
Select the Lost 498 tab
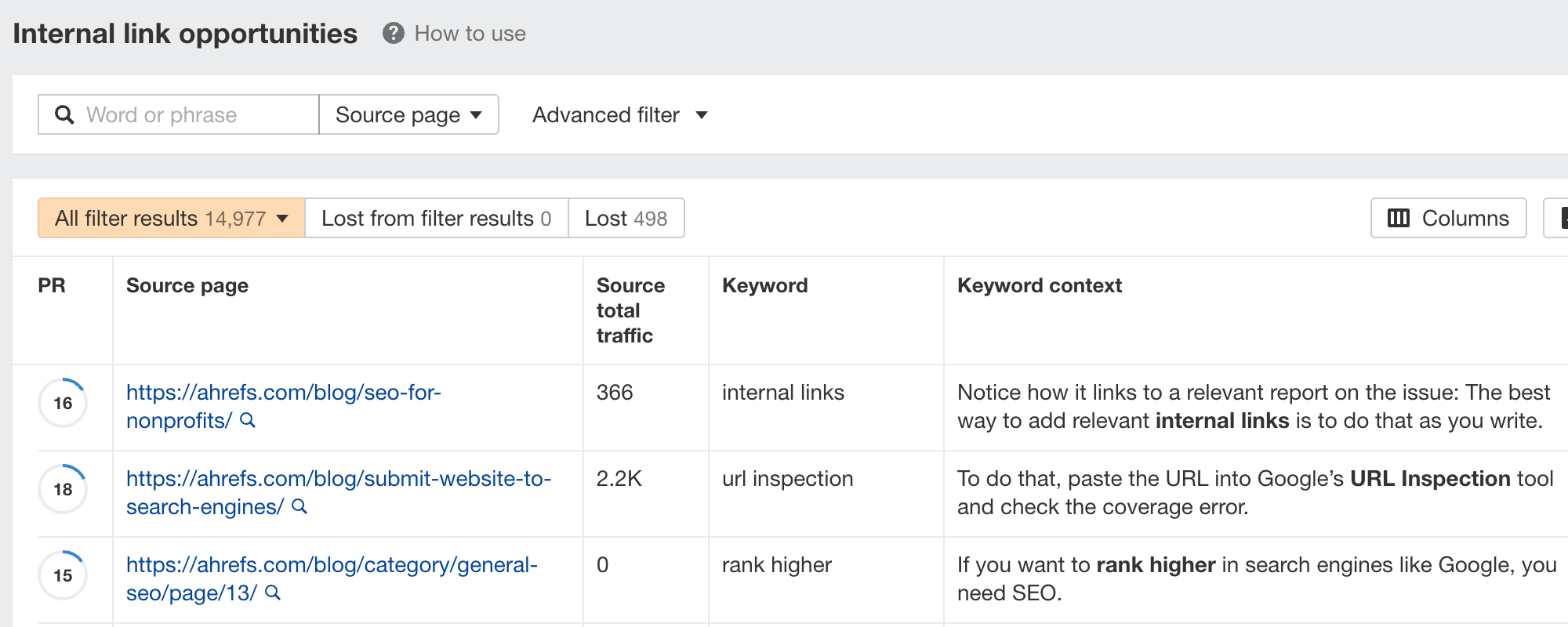point(626,219)
